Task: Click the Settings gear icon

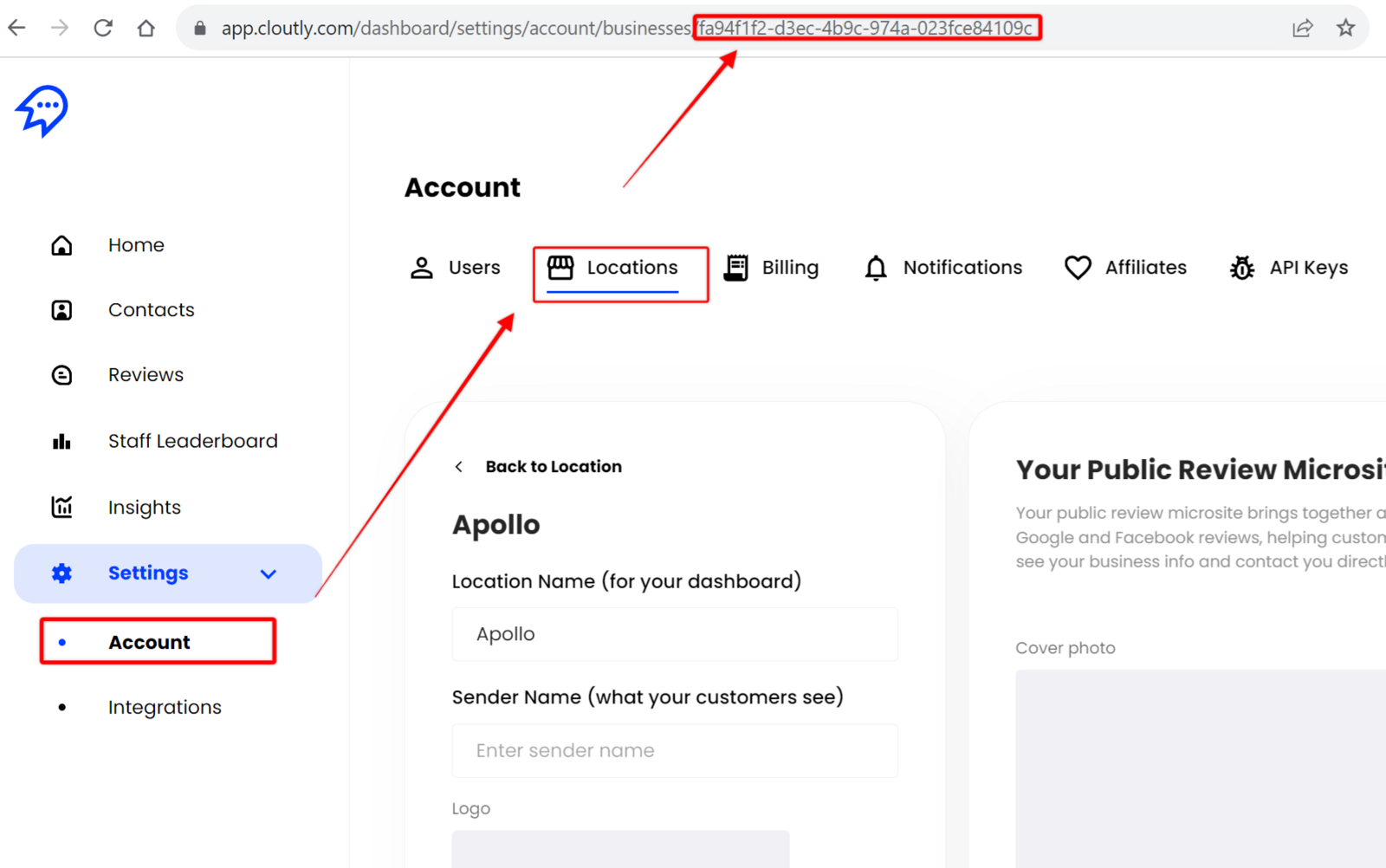Action: [x=62, y=573]
